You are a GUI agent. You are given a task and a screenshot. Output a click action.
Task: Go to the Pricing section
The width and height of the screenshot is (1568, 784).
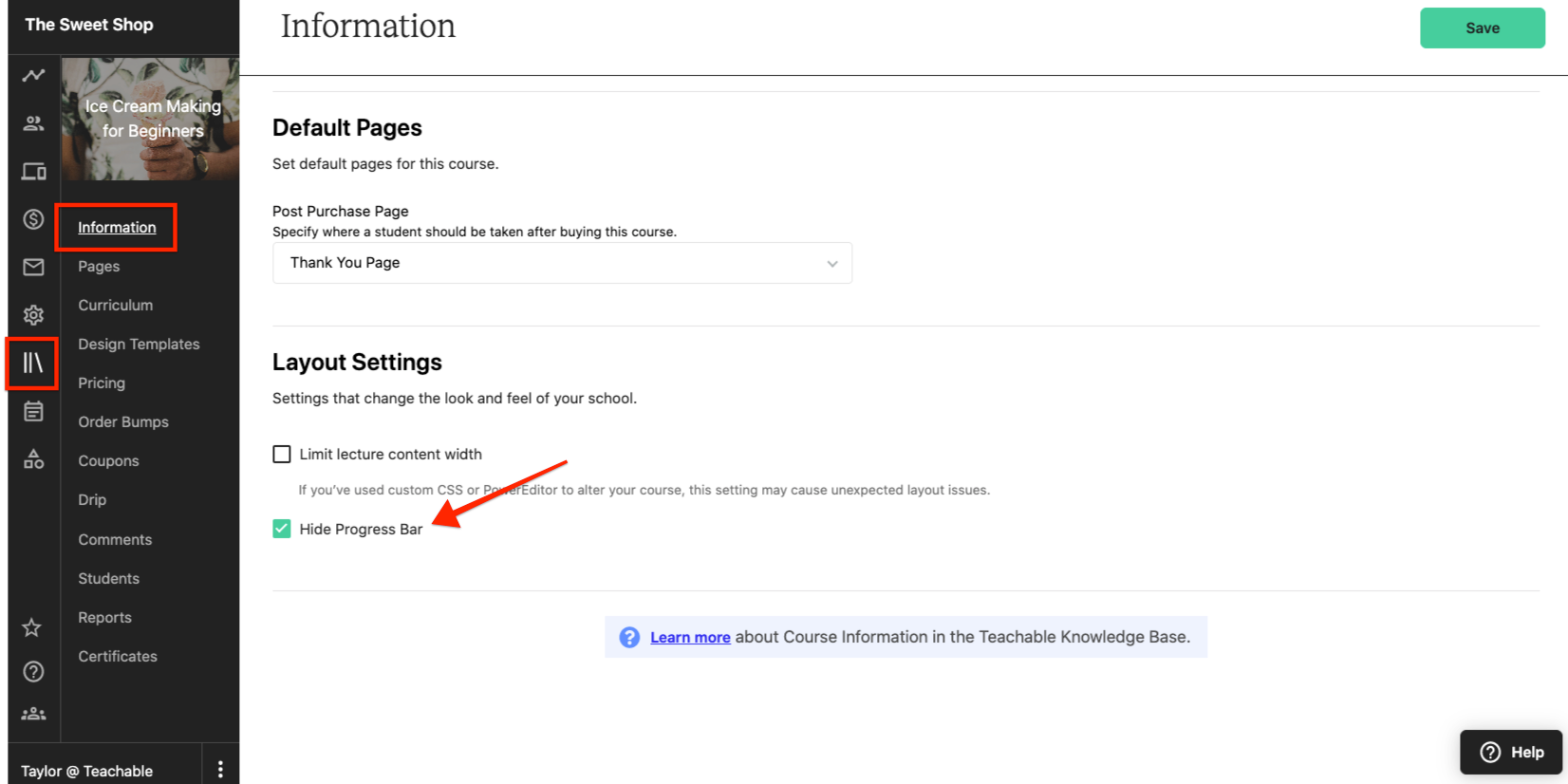pyautogui.click(x=102, y=383)
